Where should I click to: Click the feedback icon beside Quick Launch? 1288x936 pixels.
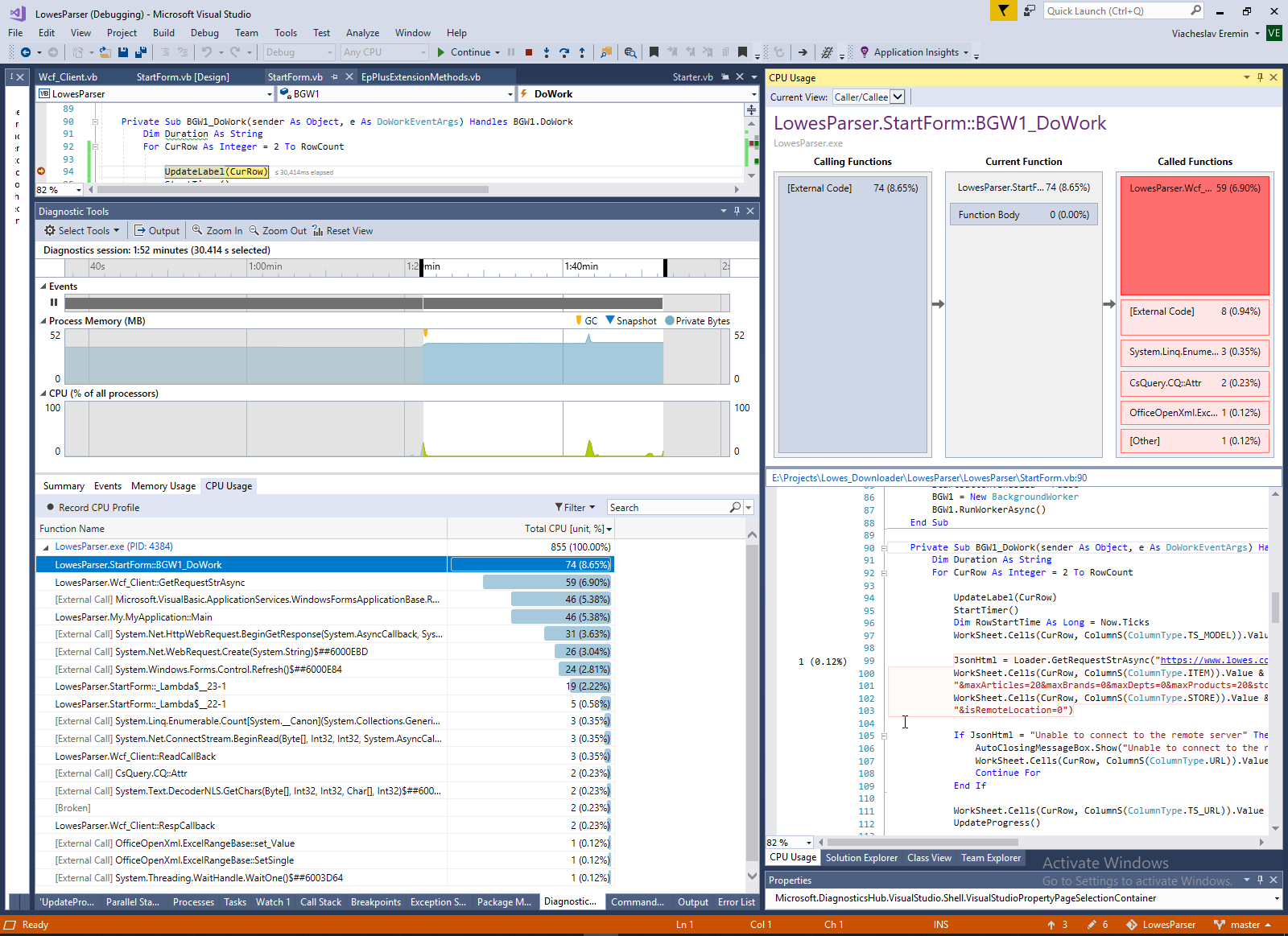coord(1030,10)
